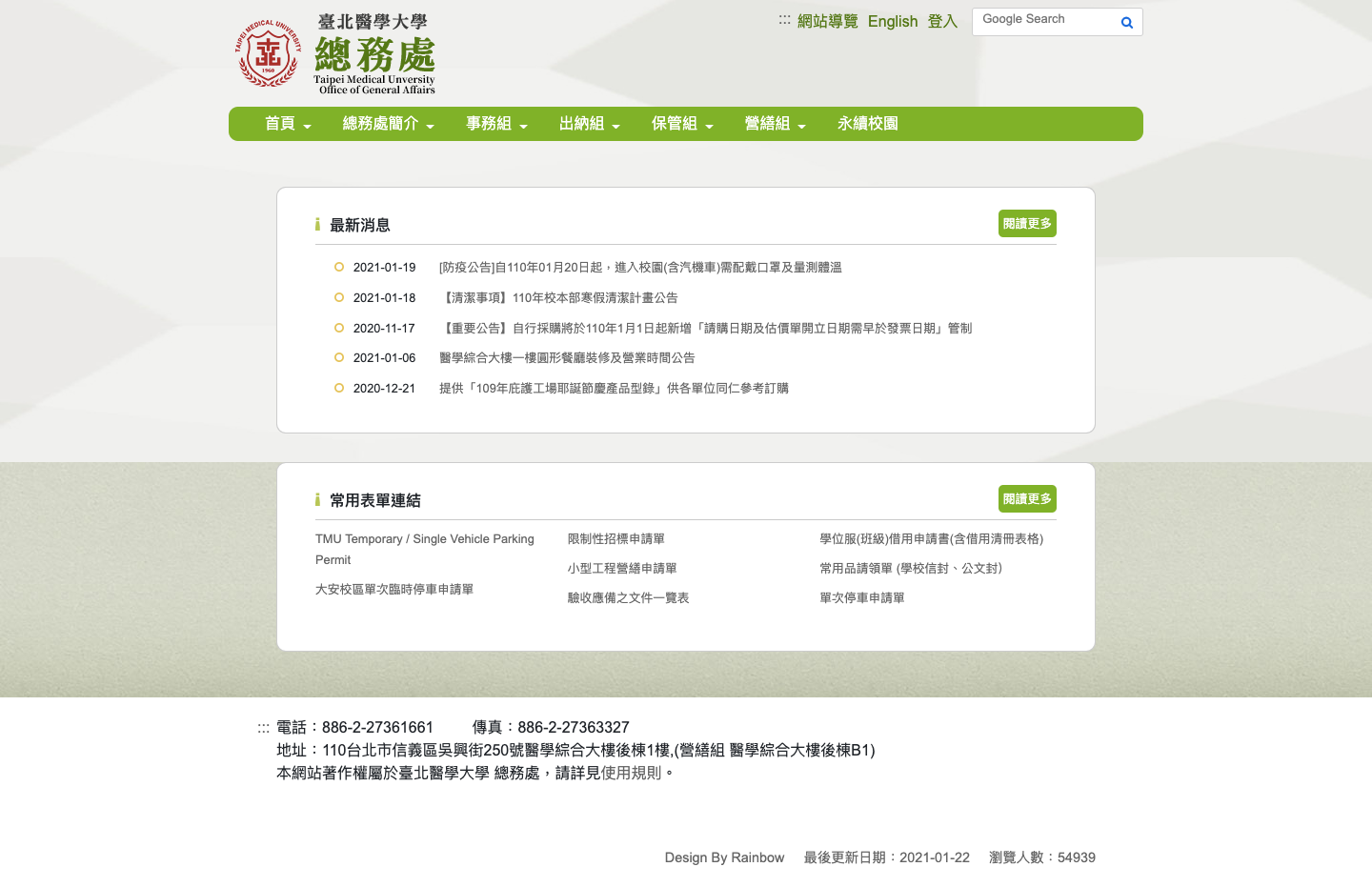The image size is (1372, 887).
Task: Click the 使用規則 link in footer
Action: pos(631,774)
